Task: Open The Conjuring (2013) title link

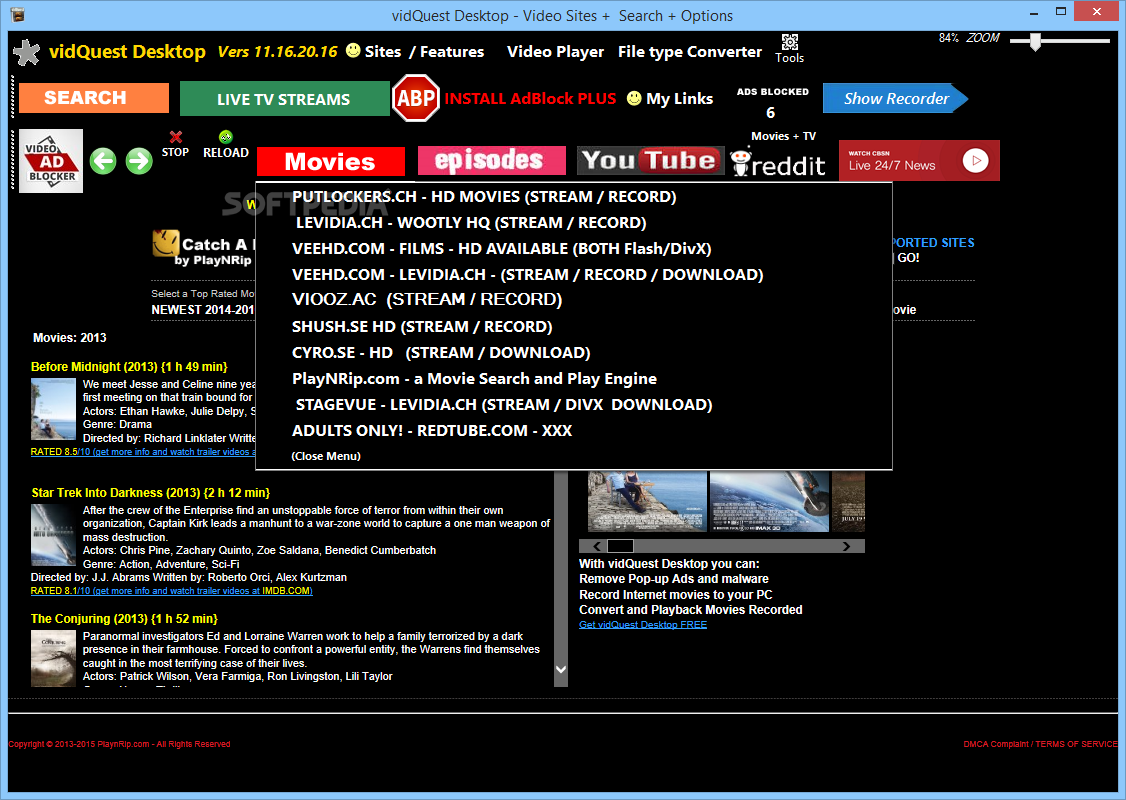Action: (124, 618)
